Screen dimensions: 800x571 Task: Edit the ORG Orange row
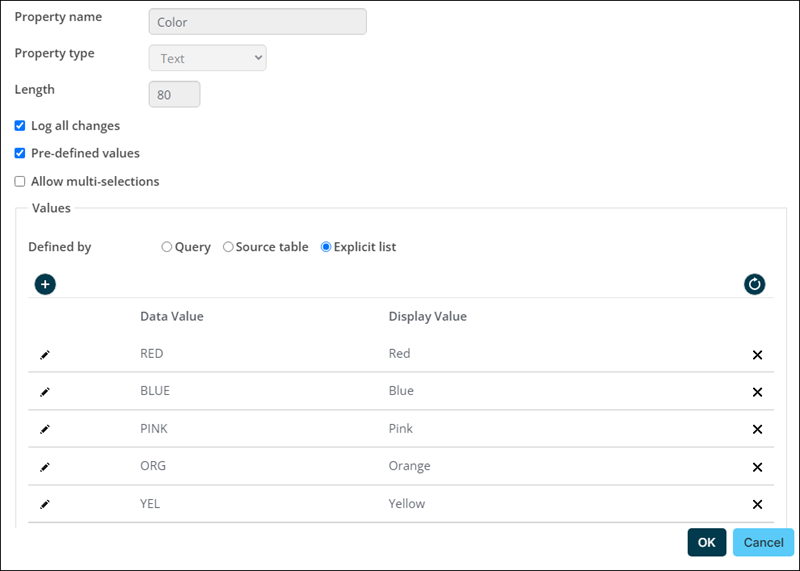(45, 467)
